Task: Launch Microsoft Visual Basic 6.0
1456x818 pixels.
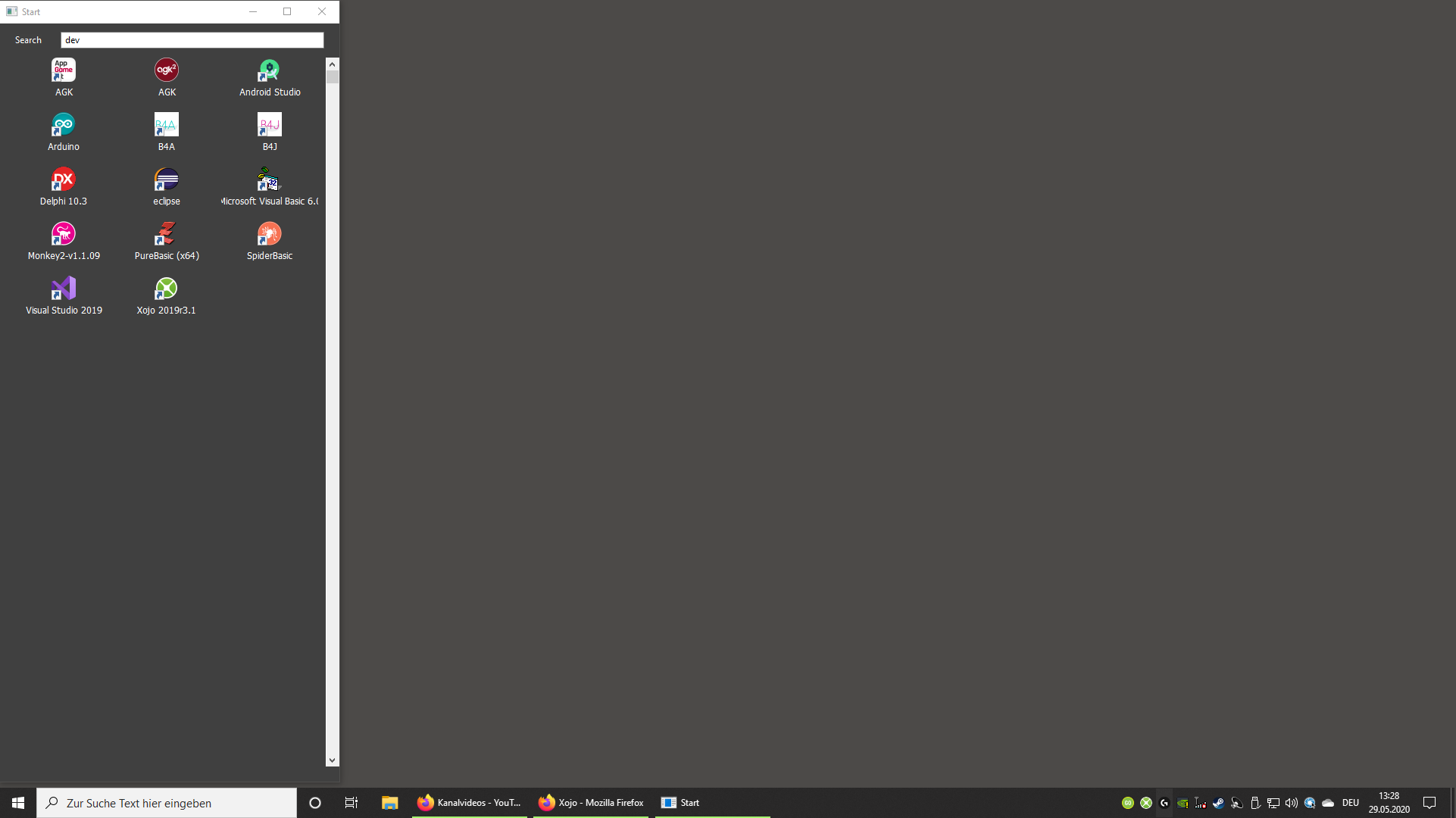Action: tap(270, 186)
